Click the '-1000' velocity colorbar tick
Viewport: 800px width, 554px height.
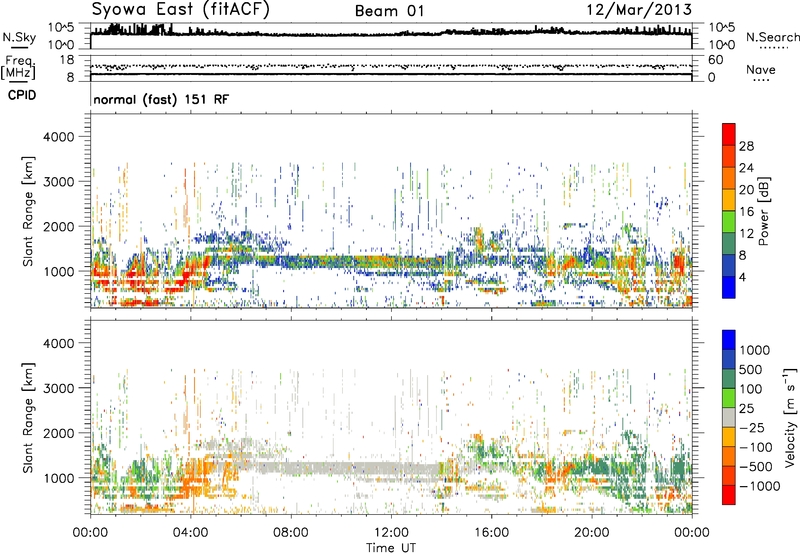(x=759, y=486)
